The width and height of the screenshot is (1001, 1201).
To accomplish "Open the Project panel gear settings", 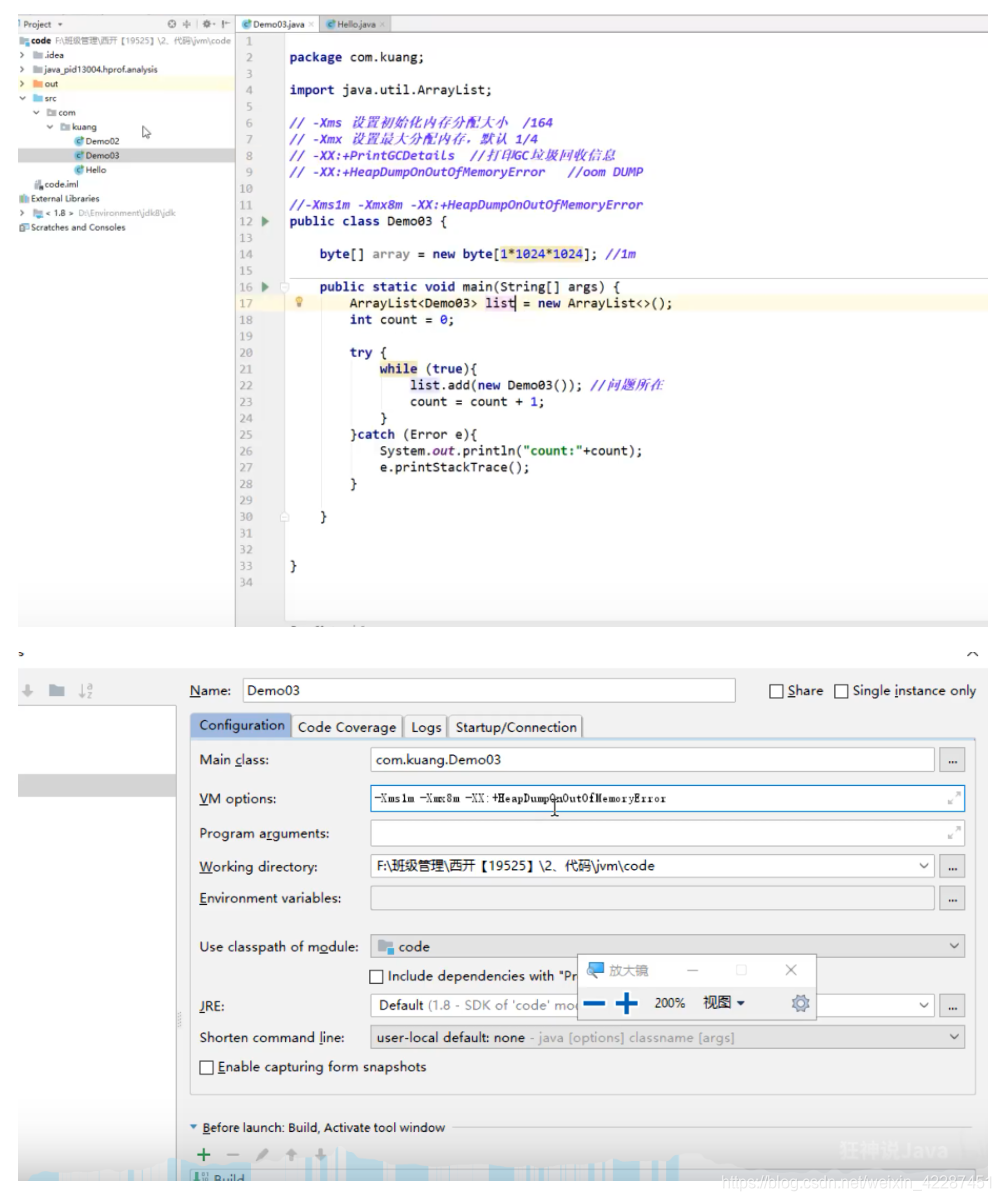I will pyautogui.click(x=207, y=24).
